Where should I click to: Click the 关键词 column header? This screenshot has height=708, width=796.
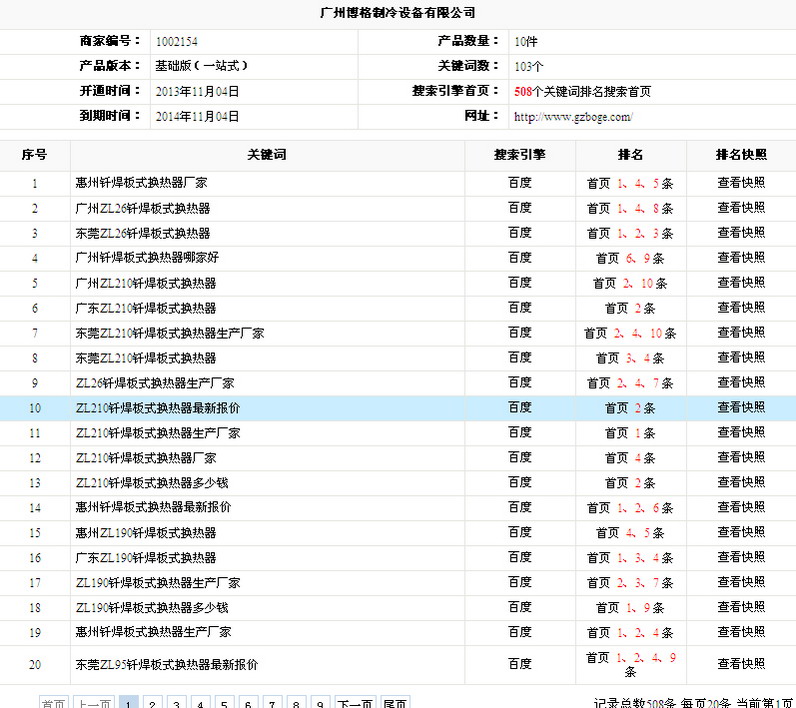point(267,155)
